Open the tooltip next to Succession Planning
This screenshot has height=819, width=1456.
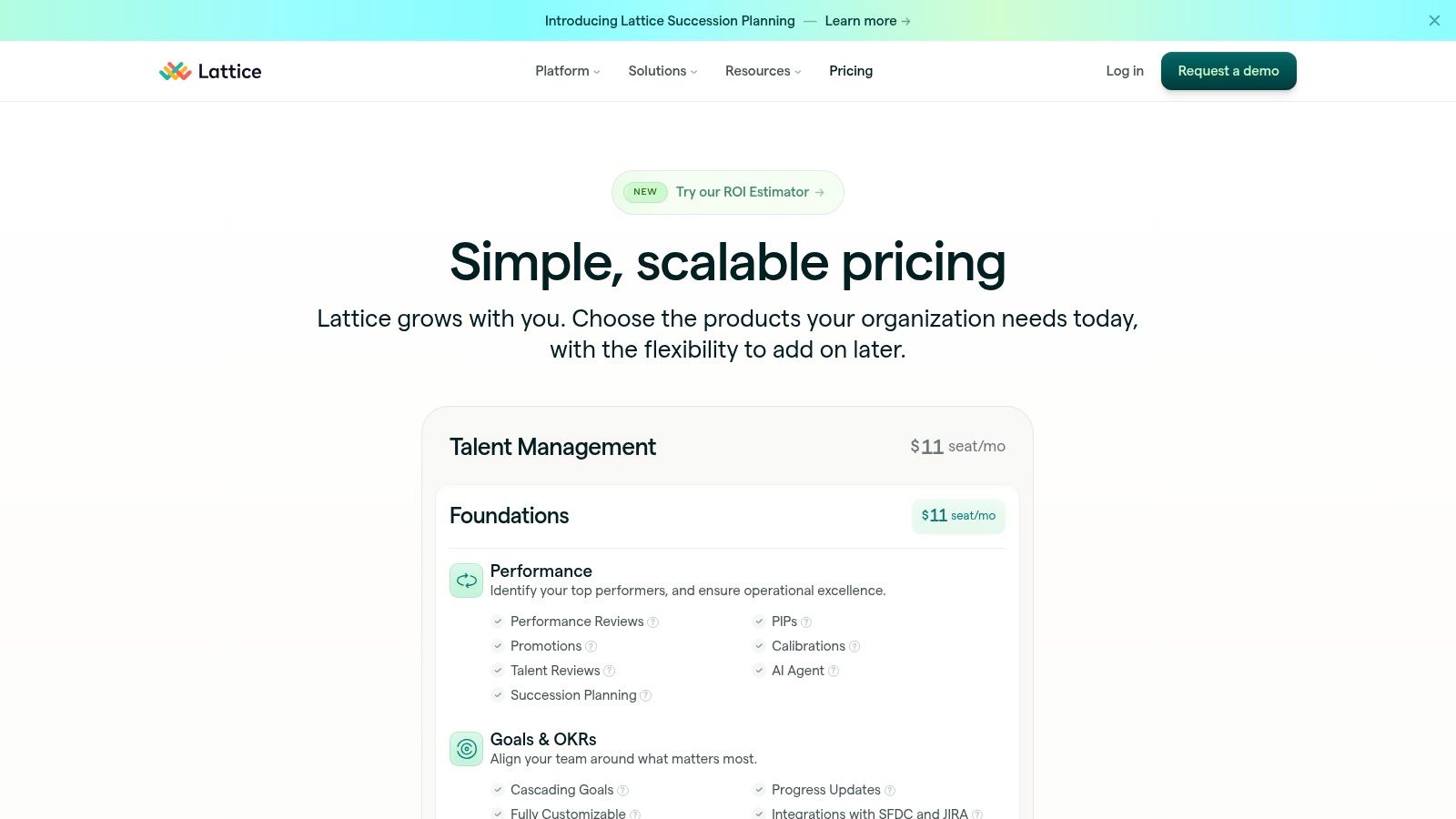pos(646,695)
